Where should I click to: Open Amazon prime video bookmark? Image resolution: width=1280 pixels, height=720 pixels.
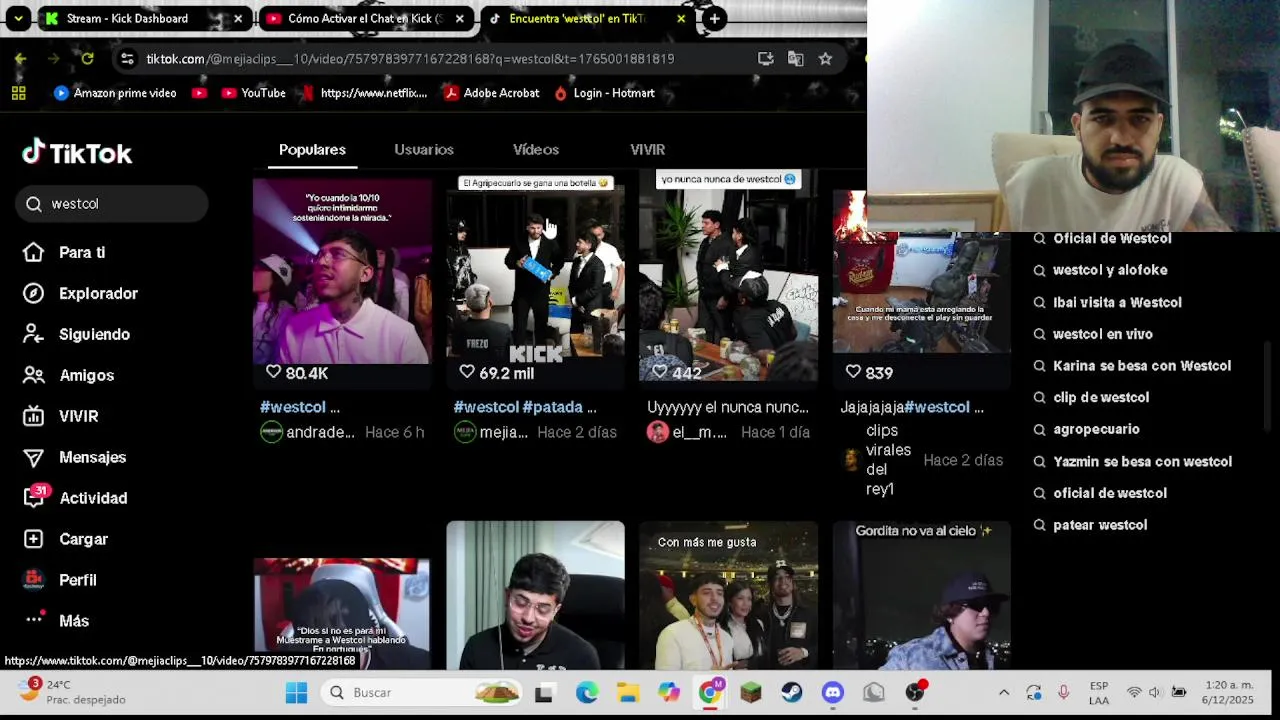[115, 93]
